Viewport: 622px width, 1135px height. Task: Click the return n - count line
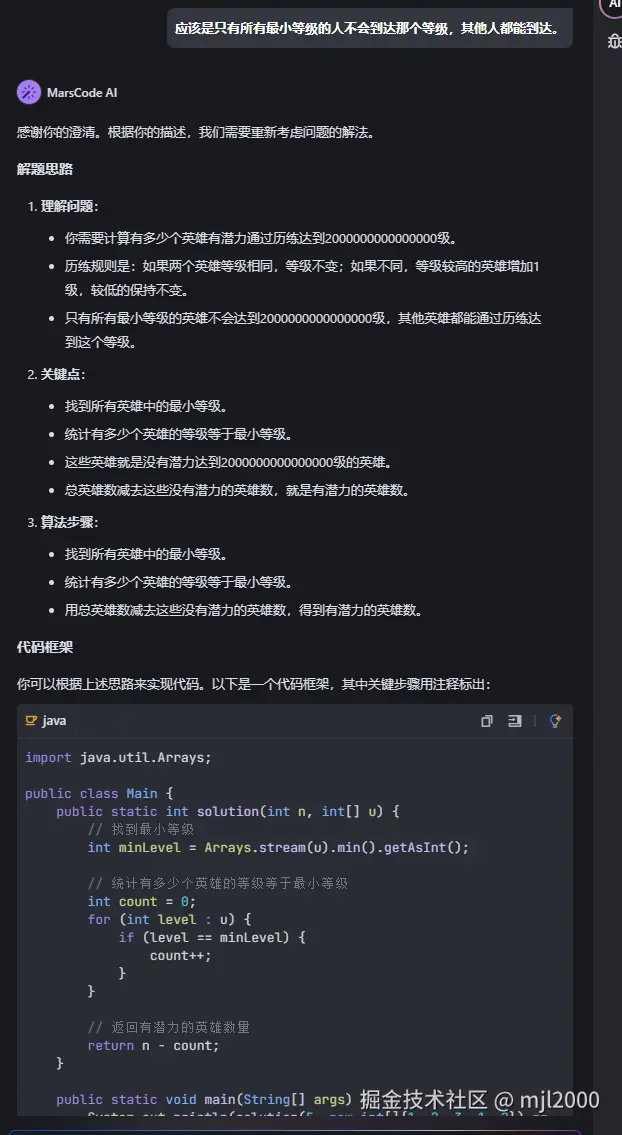pos(153,1045)
